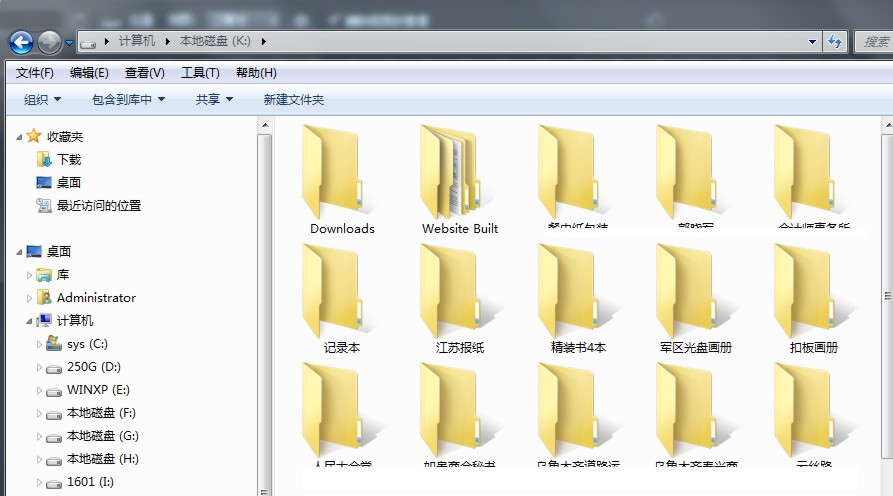
Task: Open the recent pages dropdown beside Forward
Action: point(69,43)
